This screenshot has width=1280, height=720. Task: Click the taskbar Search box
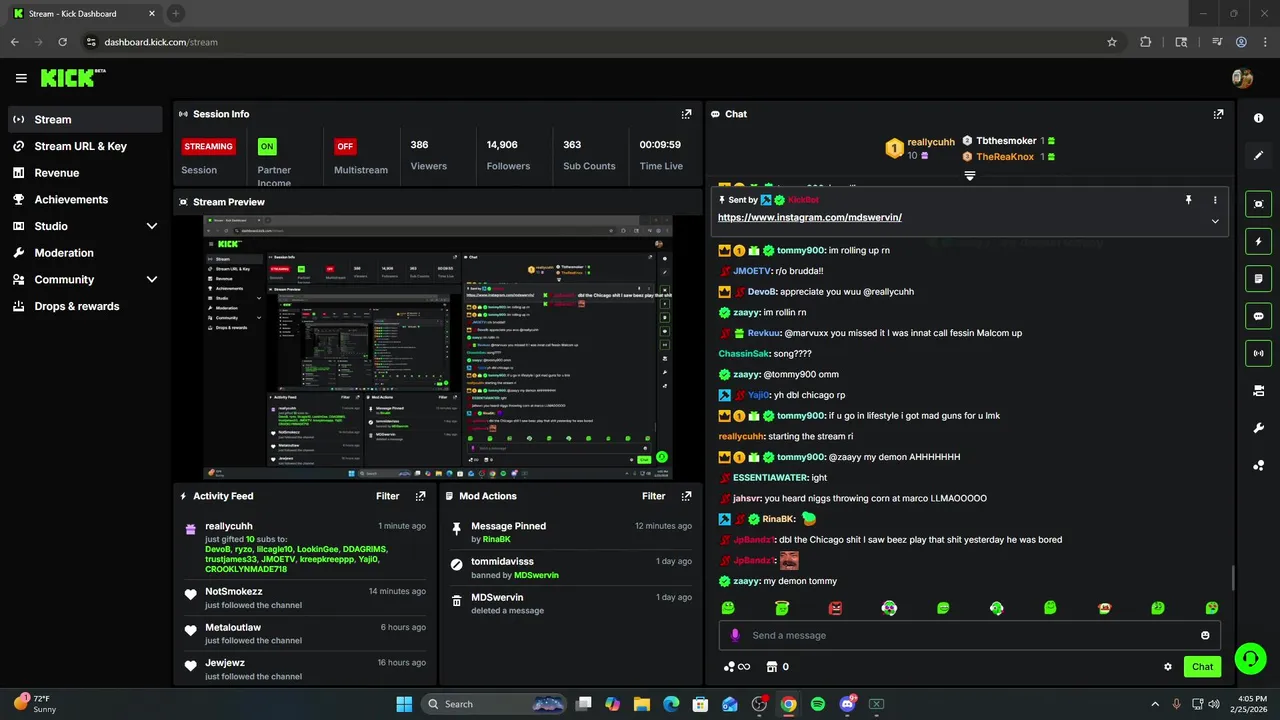495,704
